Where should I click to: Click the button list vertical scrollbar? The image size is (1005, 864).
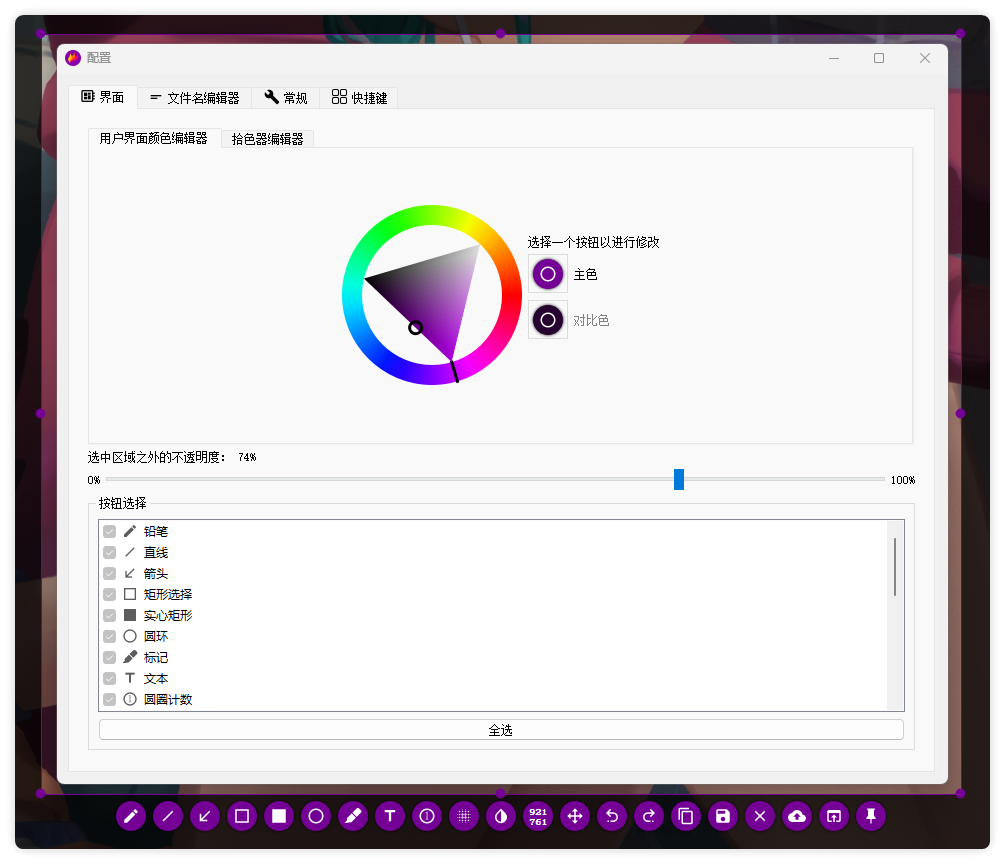(895, 567)
